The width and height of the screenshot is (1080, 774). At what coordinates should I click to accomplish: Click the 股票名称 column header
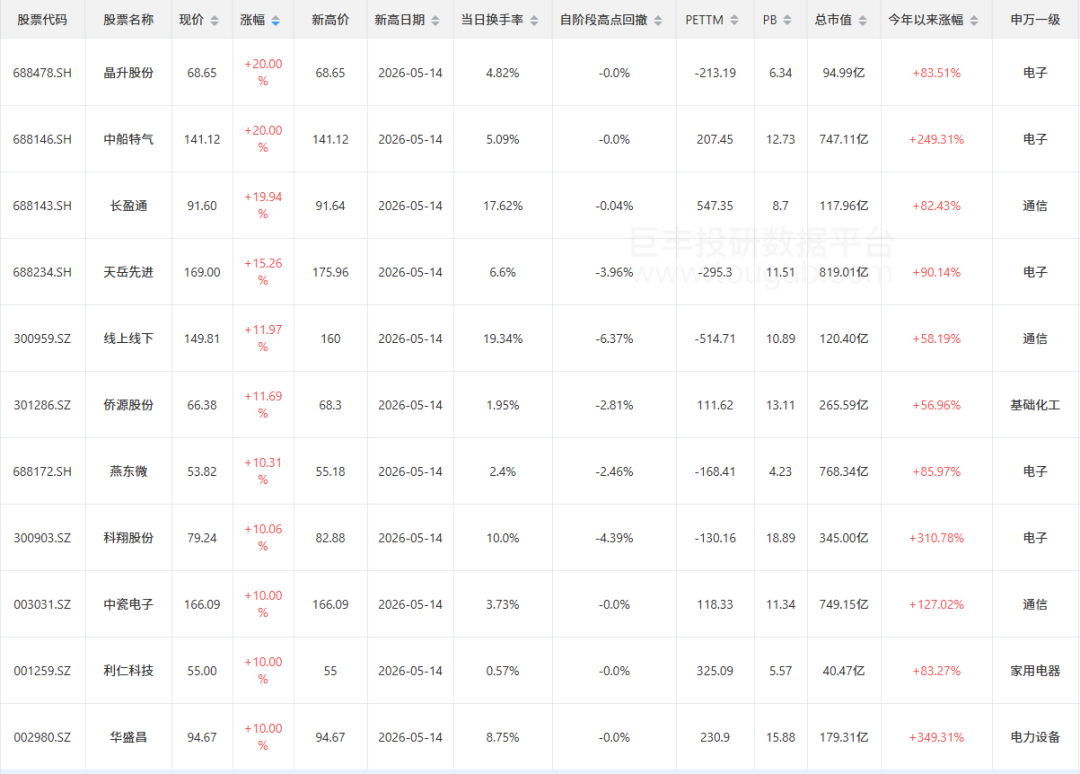pyautogui.click(x=128, y=20)
